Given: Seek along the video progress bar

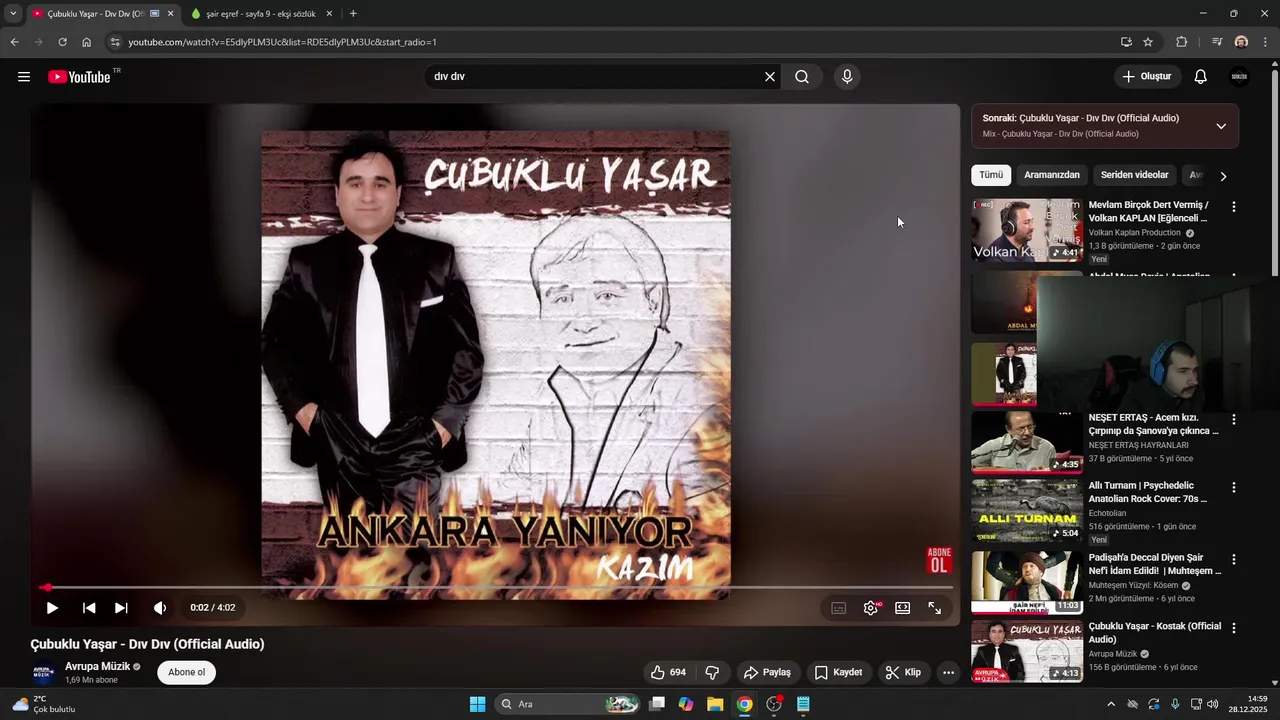Looking at the screenshot, I should [x=495, y=588].
